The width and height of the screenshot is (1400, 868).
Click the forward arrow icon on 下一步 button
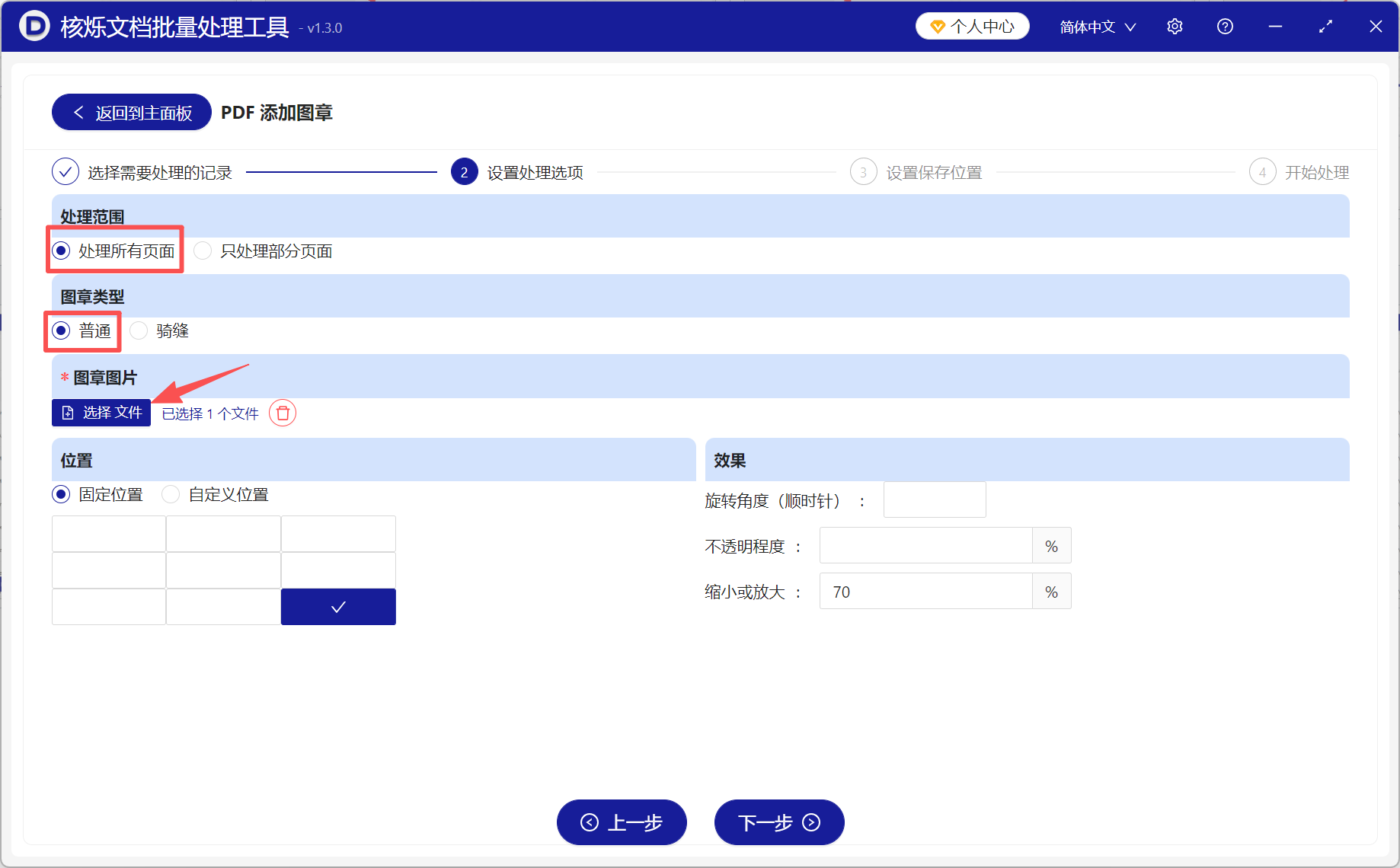pos(811,823)
